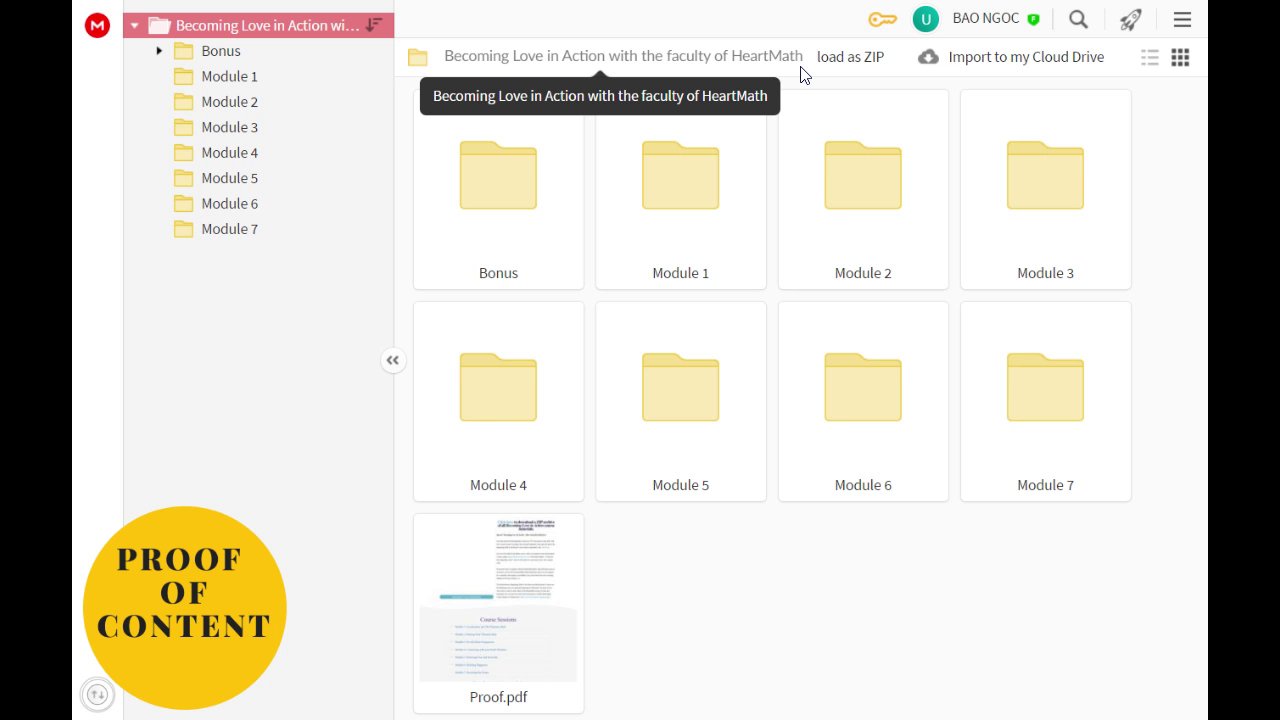Click the breadcrumb folder icon
Viewport: 1280px width, 720px height.
pyautogui.click(x=418, y=57)
